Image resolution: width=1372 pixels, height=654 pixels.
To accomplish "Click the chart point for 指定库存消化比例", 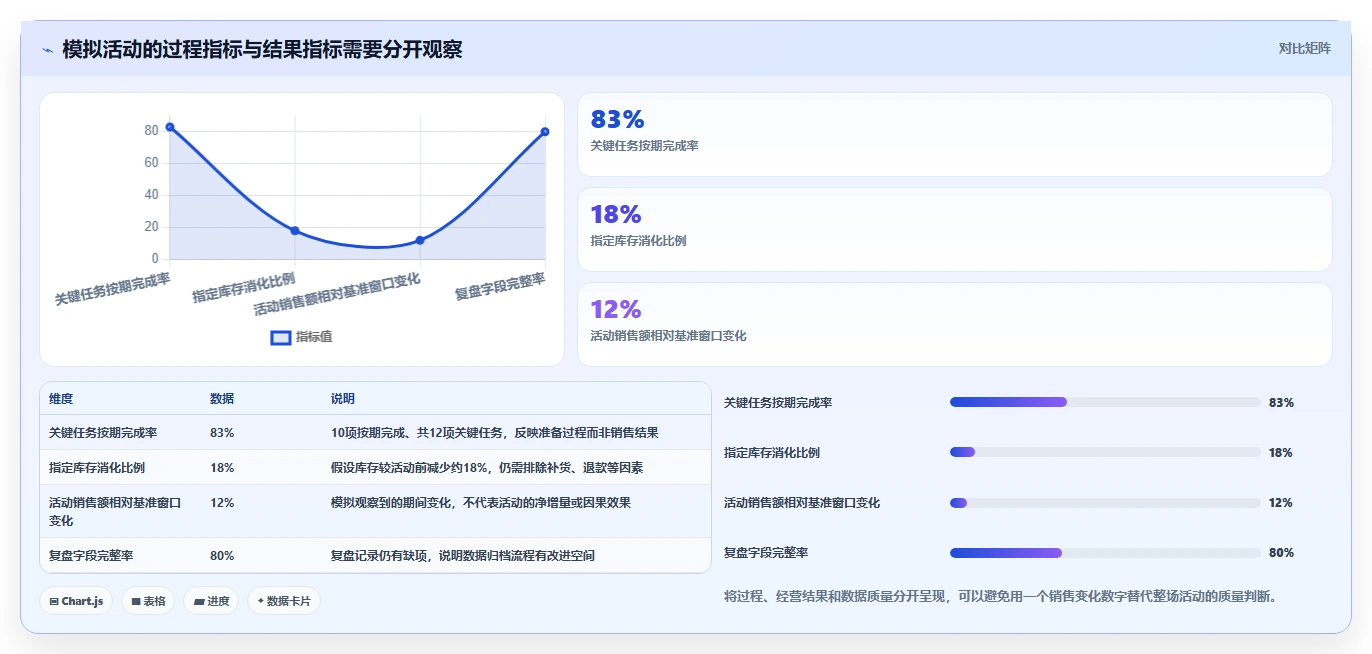I will pyautogui.click(x=295, y=230).
